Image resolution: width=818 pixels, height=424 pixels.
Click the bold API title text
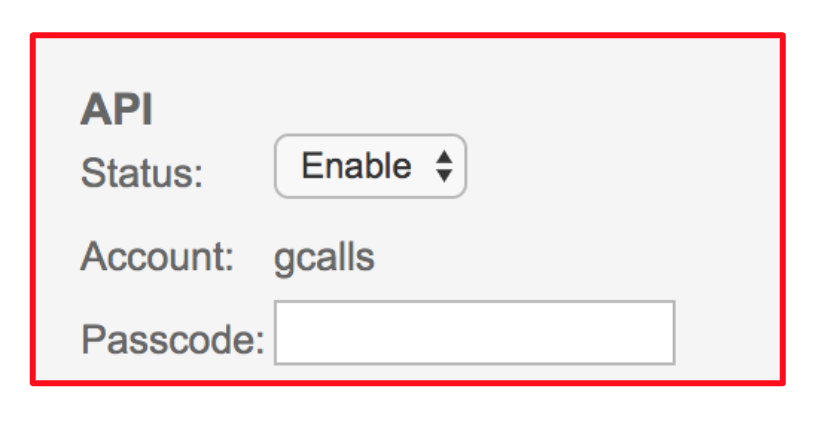click(116, 111)
